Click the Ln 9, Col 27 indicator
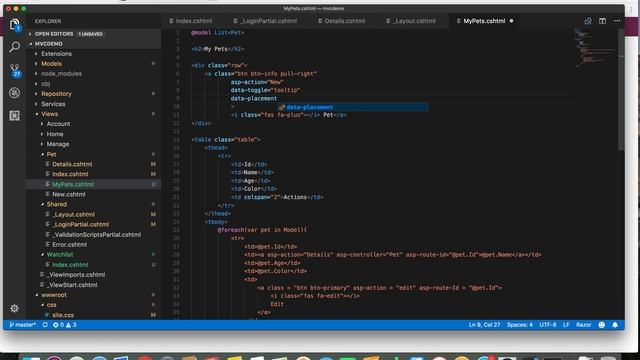The image size is (640, 360). [484, 325]
